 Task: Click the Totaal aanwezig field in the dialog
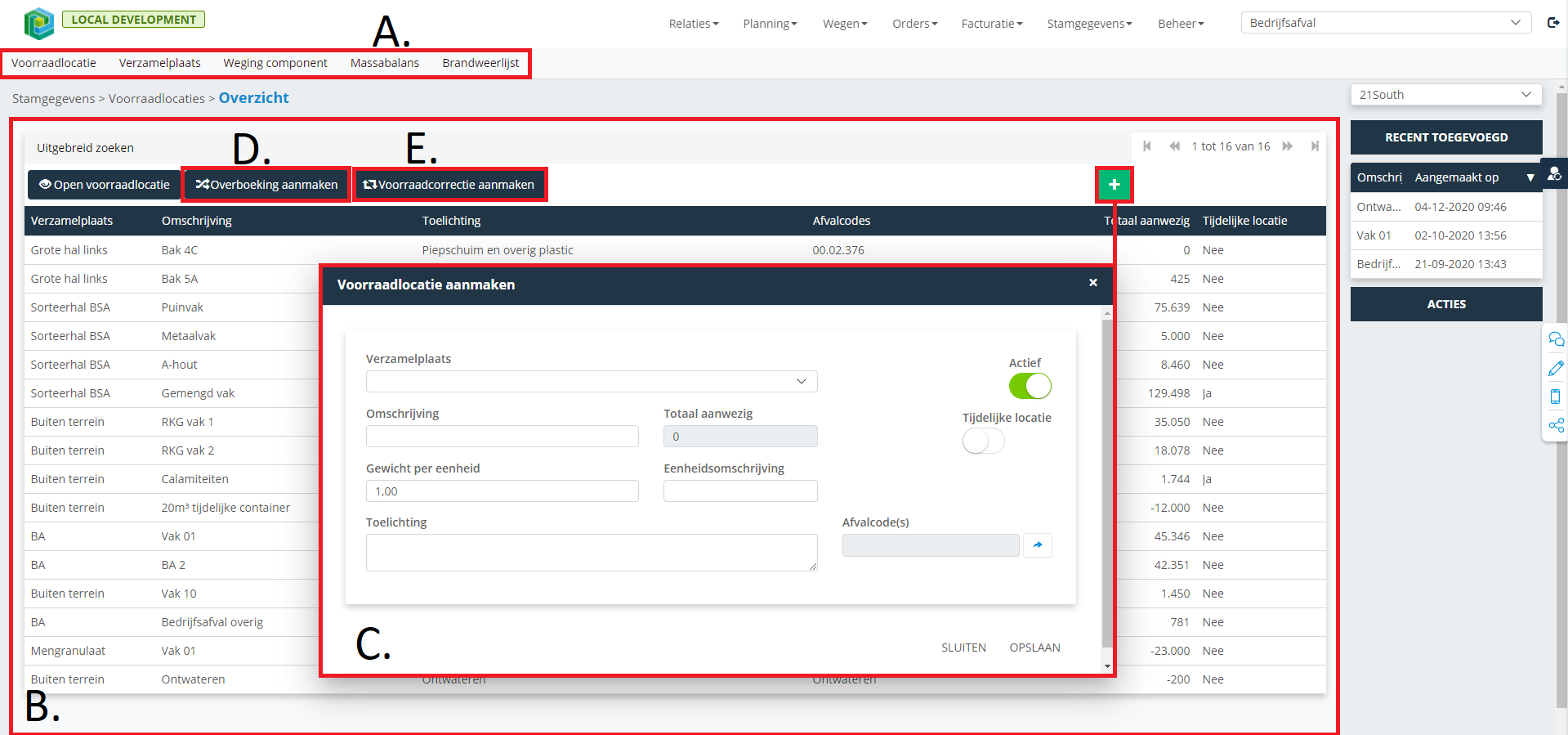pyautogui.click(x=740, y=437)
